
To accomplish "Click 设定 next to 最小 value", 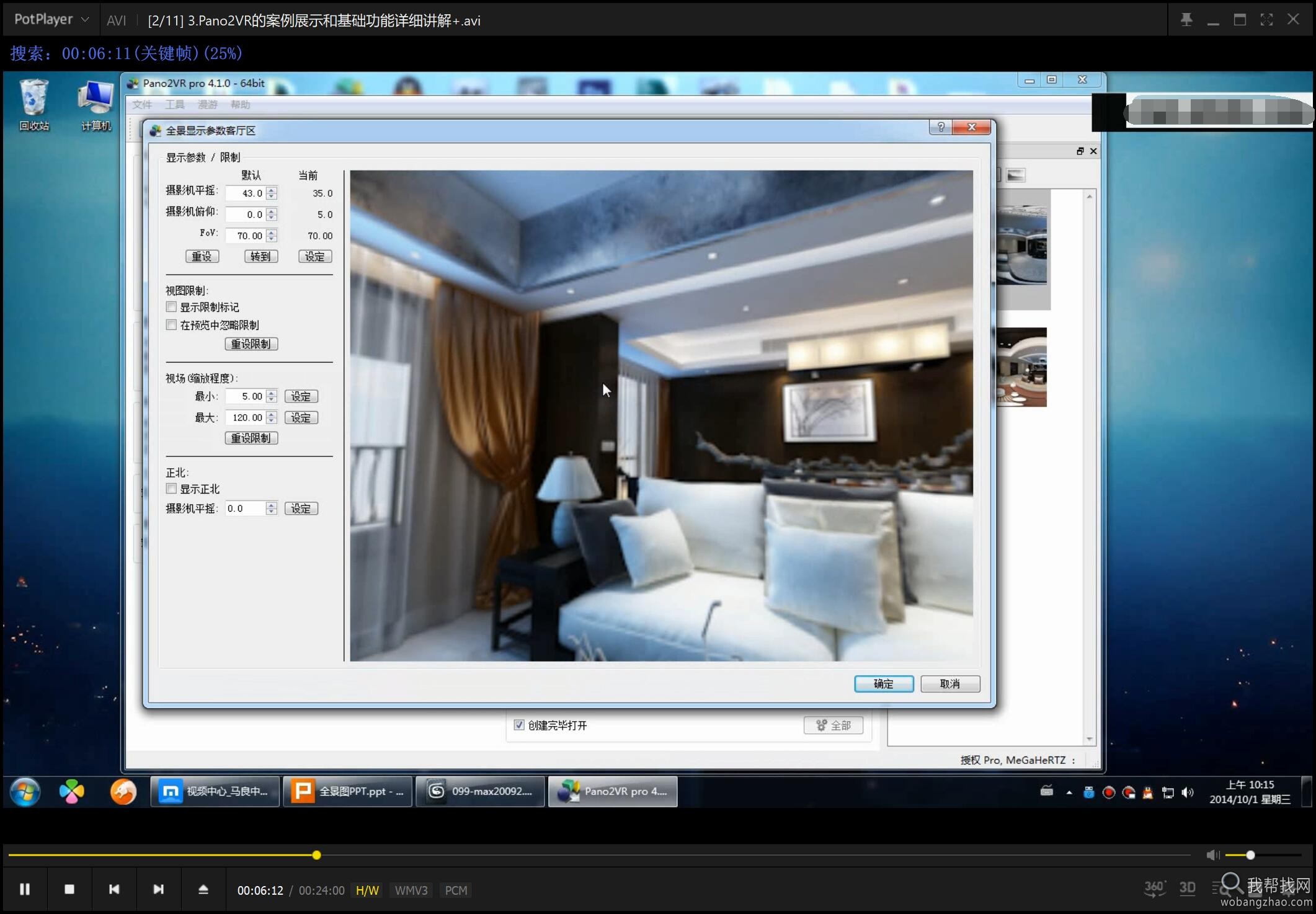I will pos(301,396).
